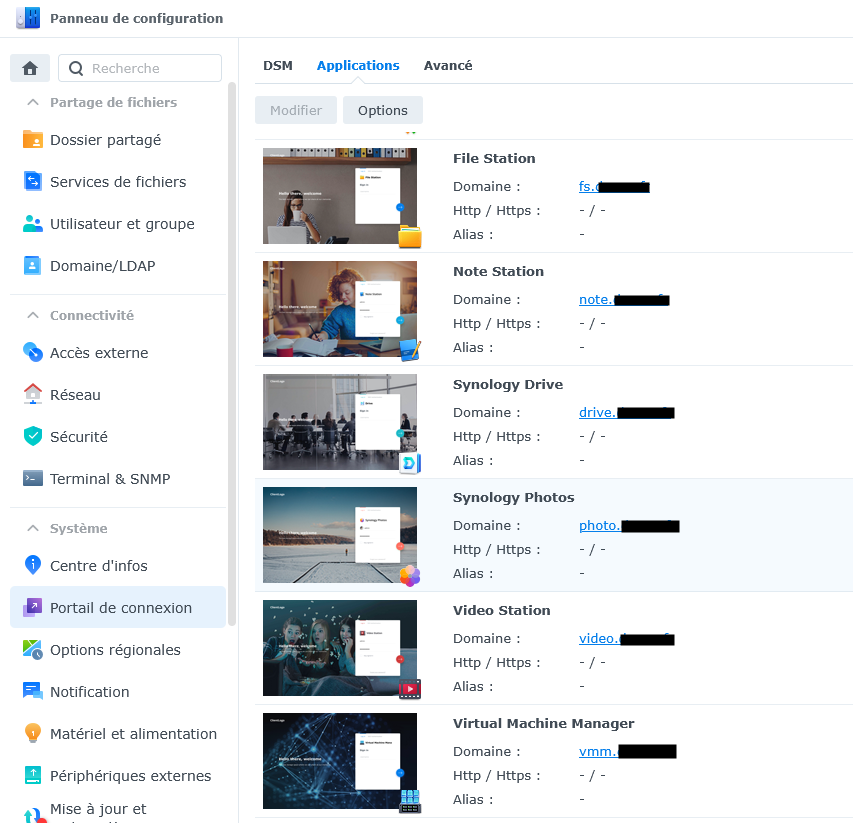This screenshot has height=823, width=853.
Task: Open Centre d'infos icon
Action: click(x=33, y=565)
